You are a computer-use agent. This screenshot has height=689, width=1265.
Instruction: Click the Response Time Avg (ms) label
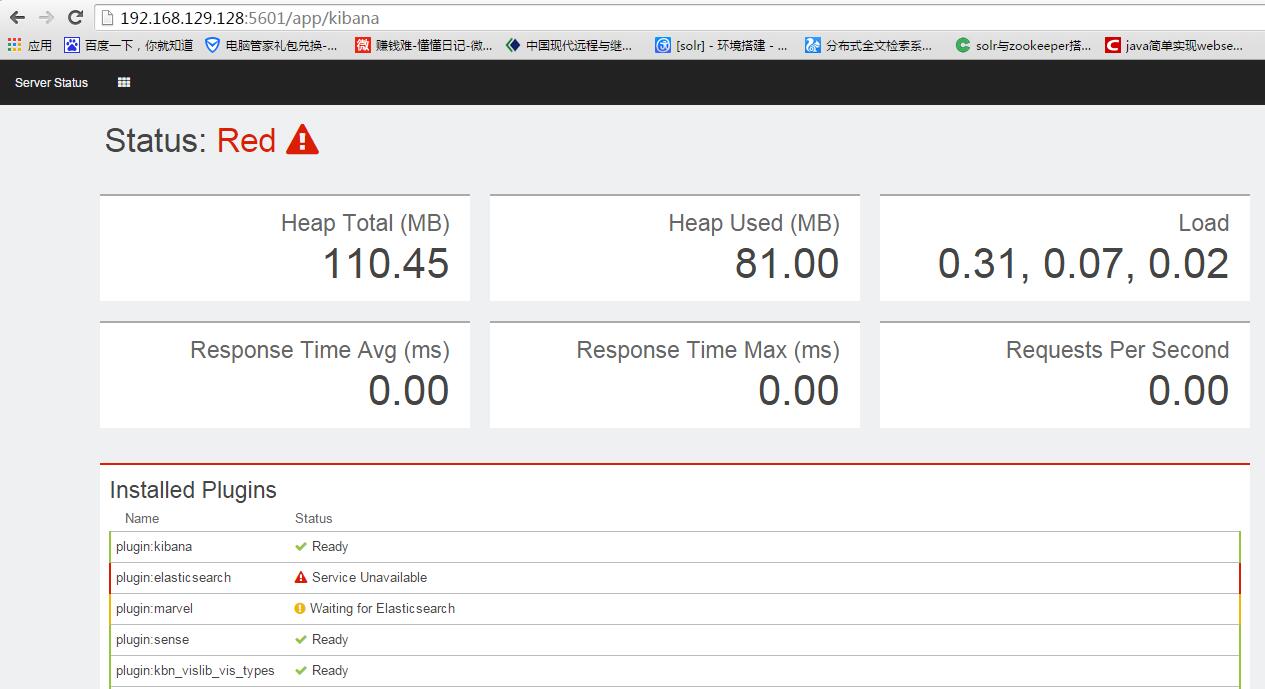click(320, 350)
